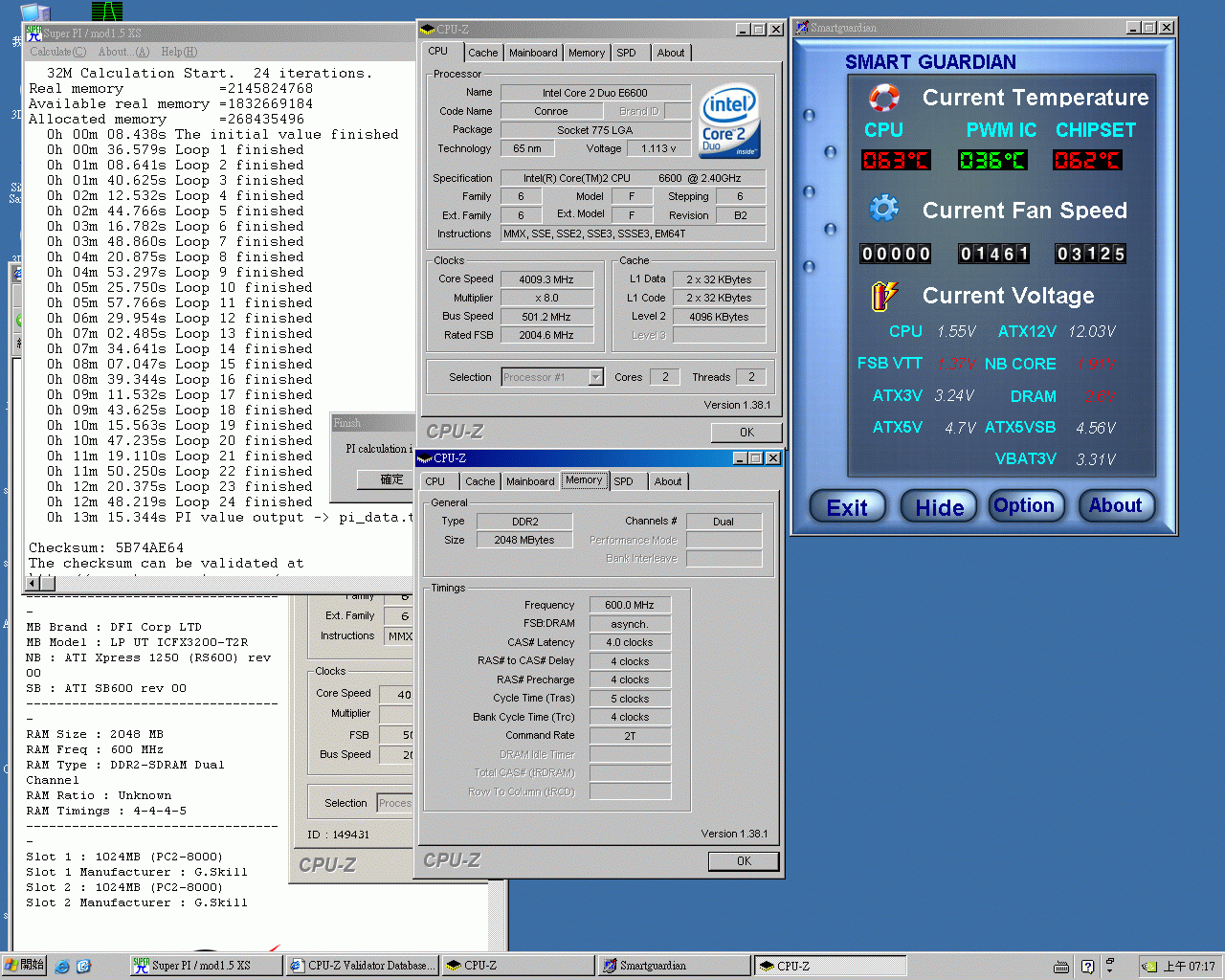Click CAS# Latency 4.0 clocks value
Screen dimensions: 1225x980
(630, 642)
